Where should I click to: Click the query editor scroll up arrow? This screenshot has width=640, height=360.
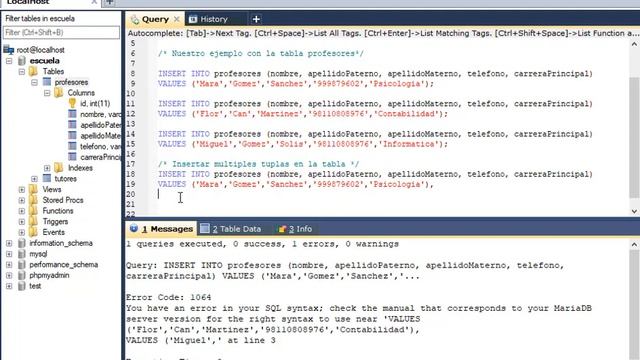[634, 44]
